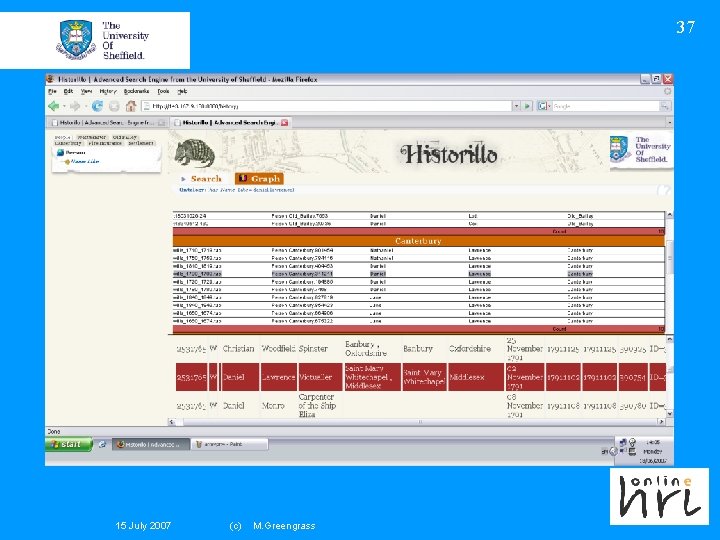Image resolution: width=720 pixels, height=540 pixels.
Task: Open the Tools menu
Action: pyautogui.click(x=163, y=91)
